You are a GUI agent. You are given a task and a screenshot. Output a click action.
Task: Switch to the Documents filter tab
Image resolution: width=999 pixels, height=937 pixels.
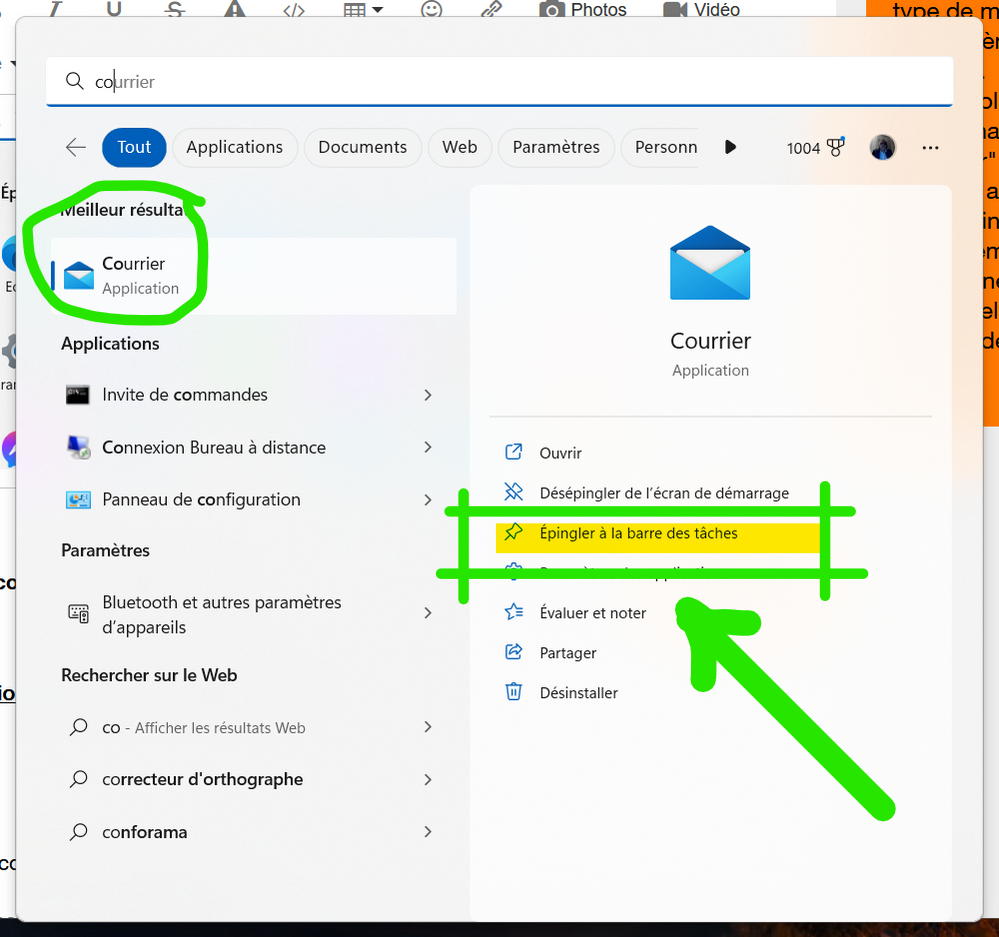pos(362,148)
